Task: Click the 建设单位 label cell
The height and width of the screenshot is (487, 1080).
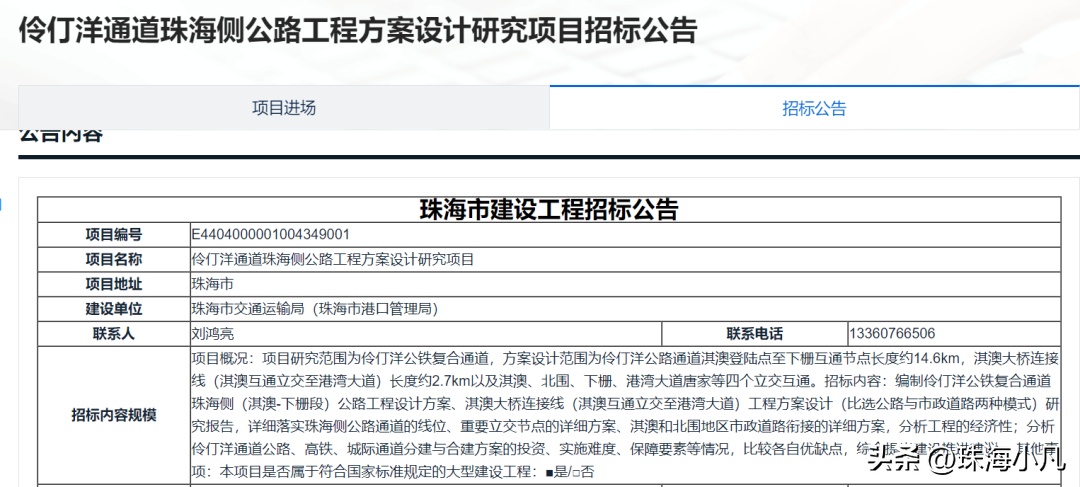Action: coord(114,309)
